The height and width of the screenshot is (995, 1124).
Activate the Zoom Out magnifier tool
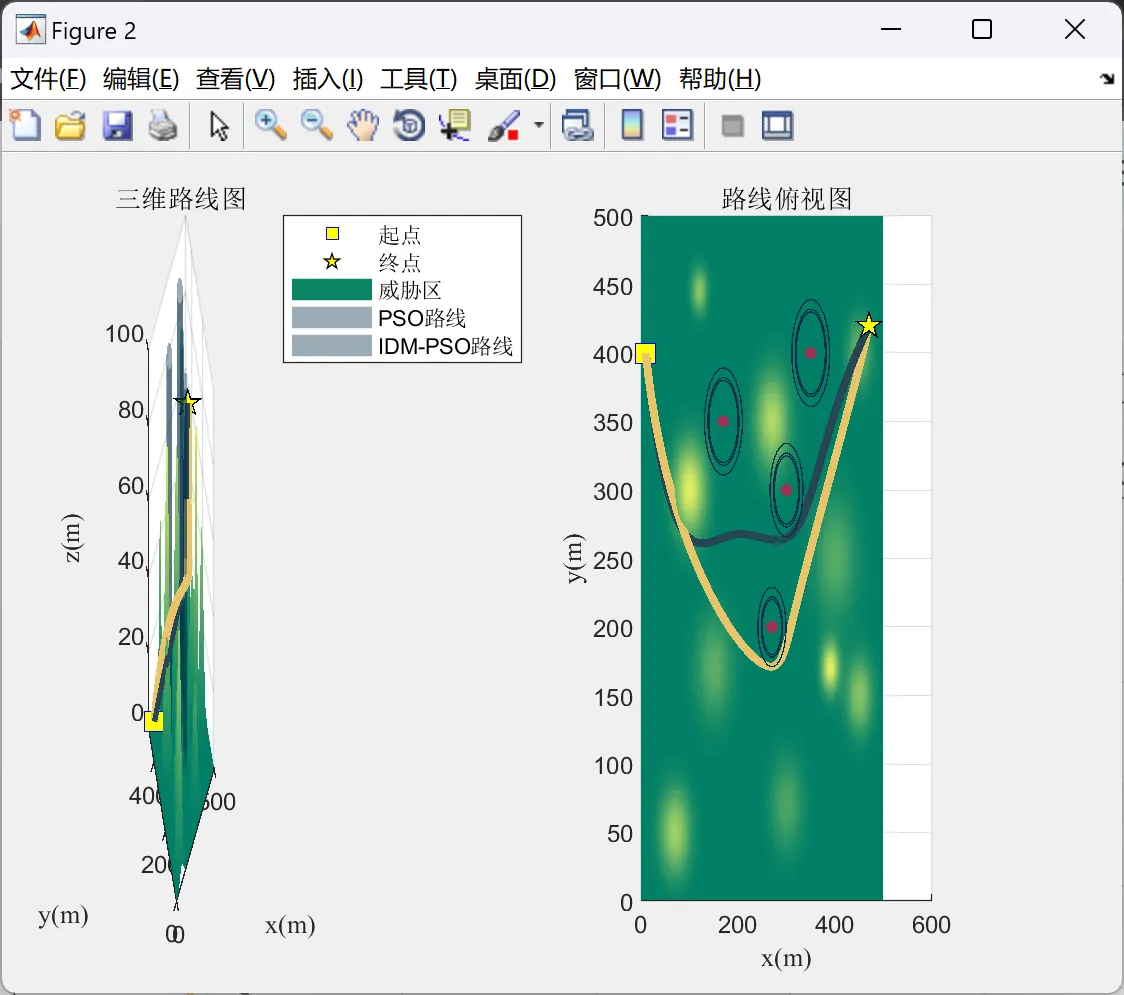(x=316, y=125)
